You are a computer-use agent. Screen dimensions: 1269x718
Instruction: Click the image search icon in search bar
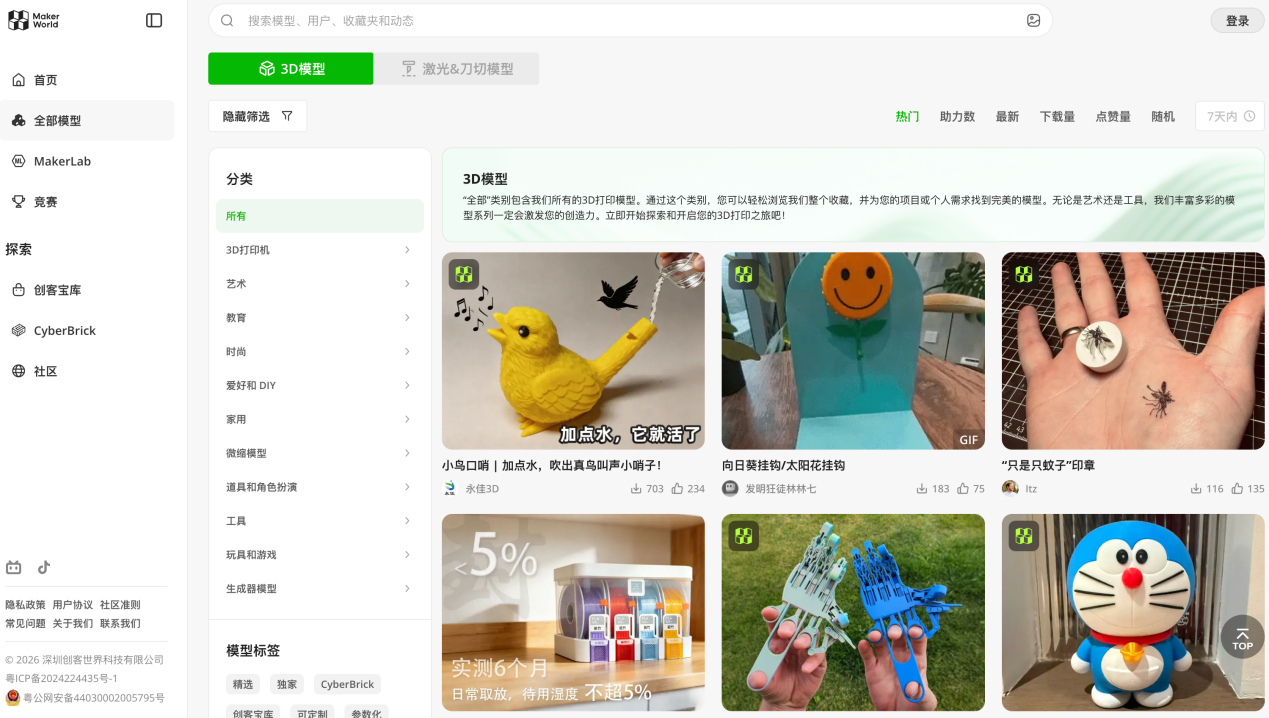pos(1033,20)
